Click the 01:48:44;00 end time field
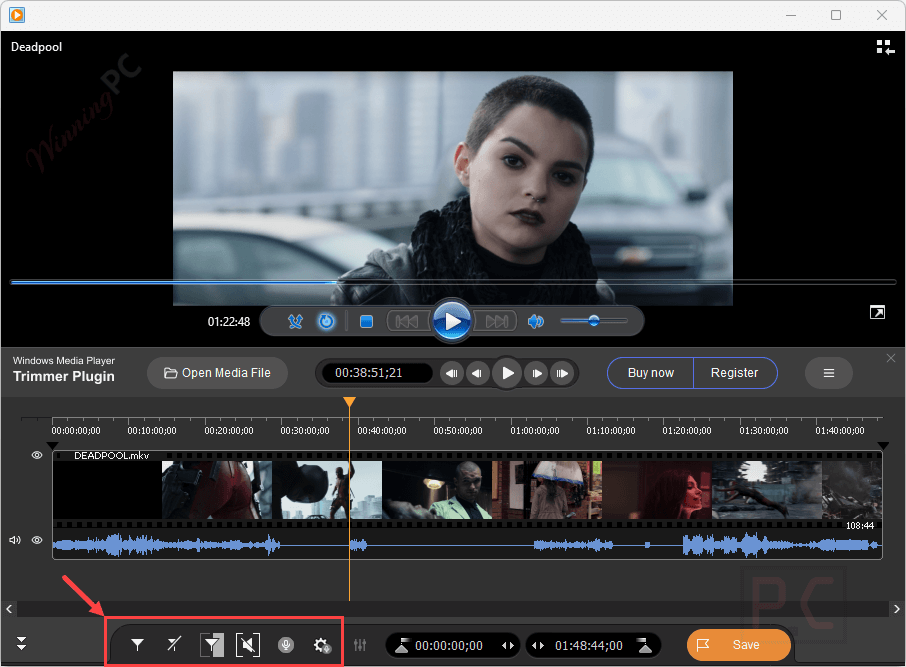The image size is (906, 667). coord(589,646)
